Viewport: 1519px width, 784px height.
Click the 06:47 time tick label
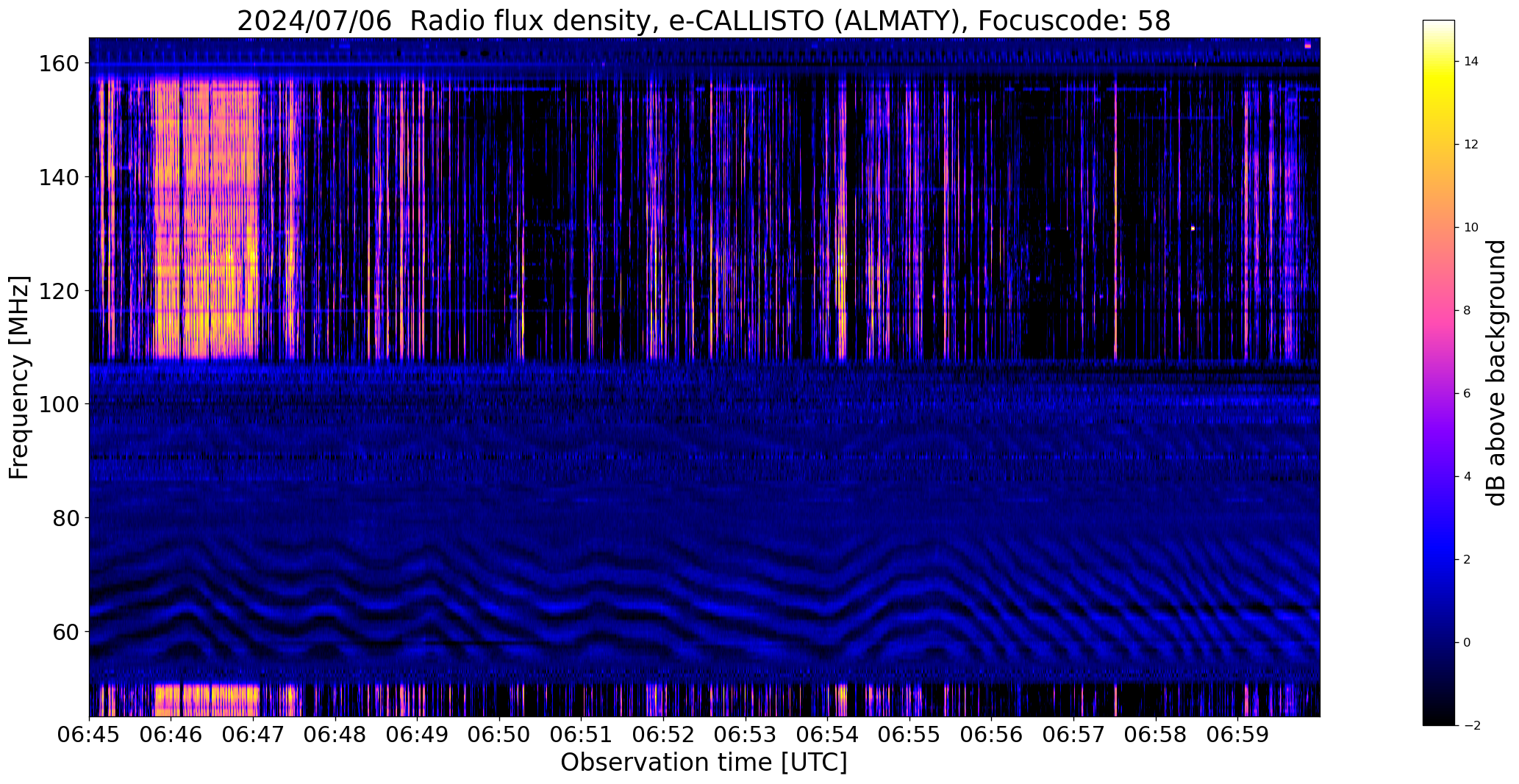pyautogui.click(x=254, y=735)
